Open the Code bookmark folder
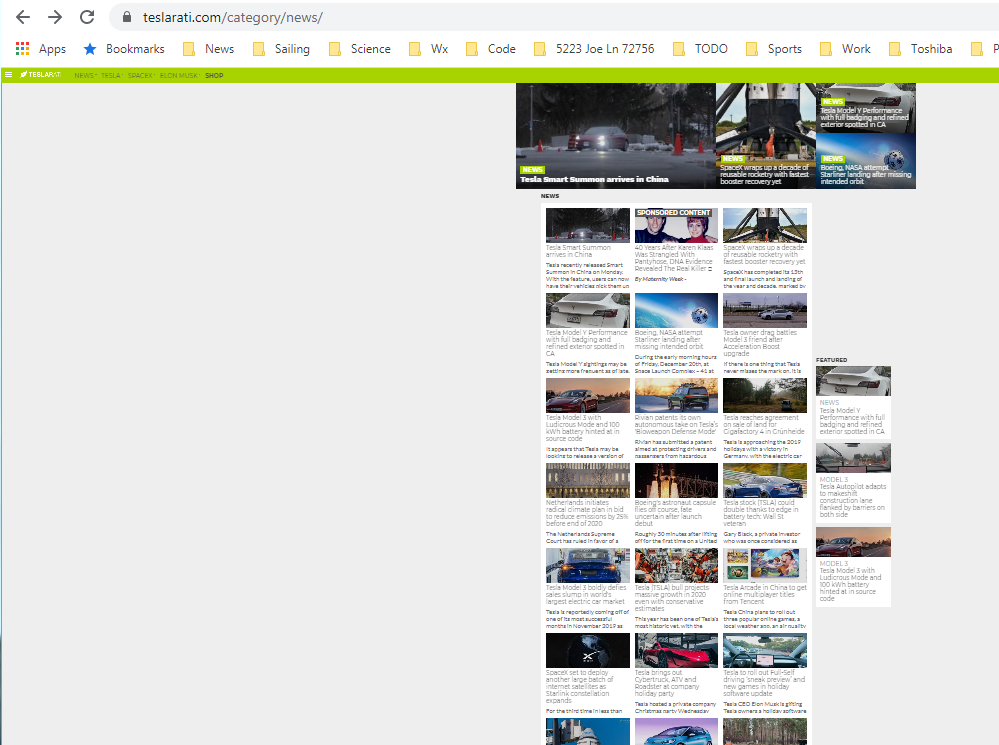Image resolution: width=999 pixels, height=745 pixels. pyautogui.click(x=491, y=49)
